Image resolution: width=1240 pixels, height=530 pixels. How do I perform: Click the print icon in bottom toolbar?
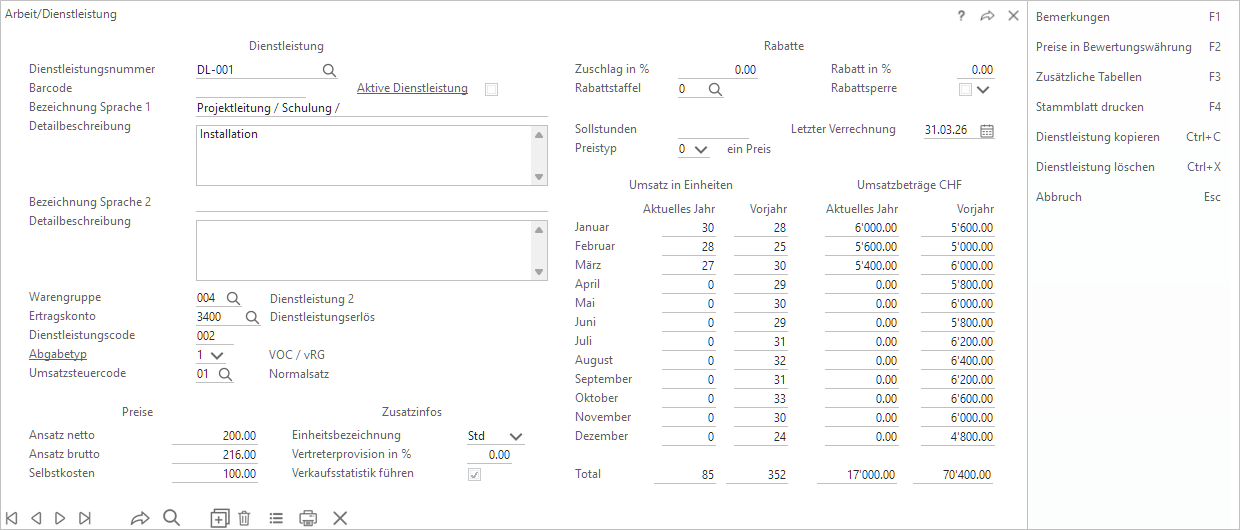[x=309, y=518]
